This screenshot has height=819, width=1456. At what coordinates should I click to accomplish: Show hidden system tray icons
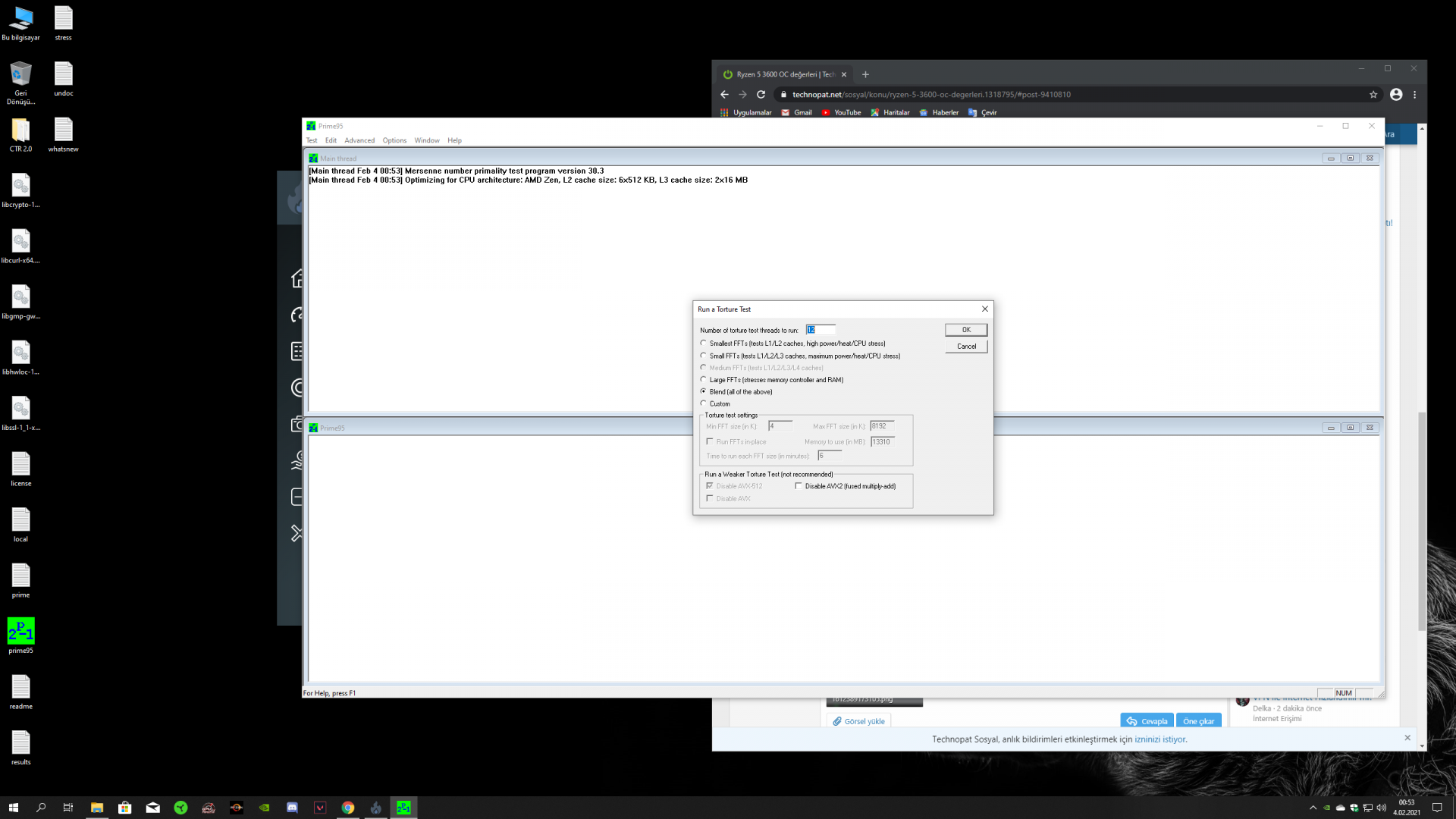[x=1313, y=808]
